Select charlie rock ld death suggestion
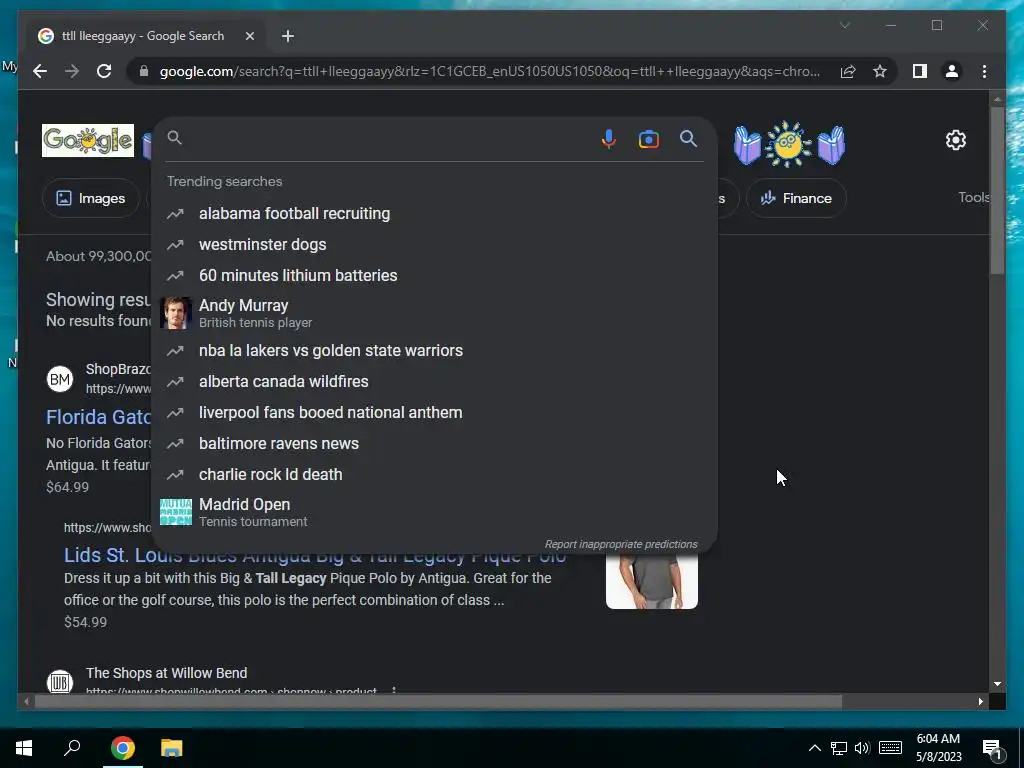Screen dimensions: 1024x768 click(x=434, y=475)
